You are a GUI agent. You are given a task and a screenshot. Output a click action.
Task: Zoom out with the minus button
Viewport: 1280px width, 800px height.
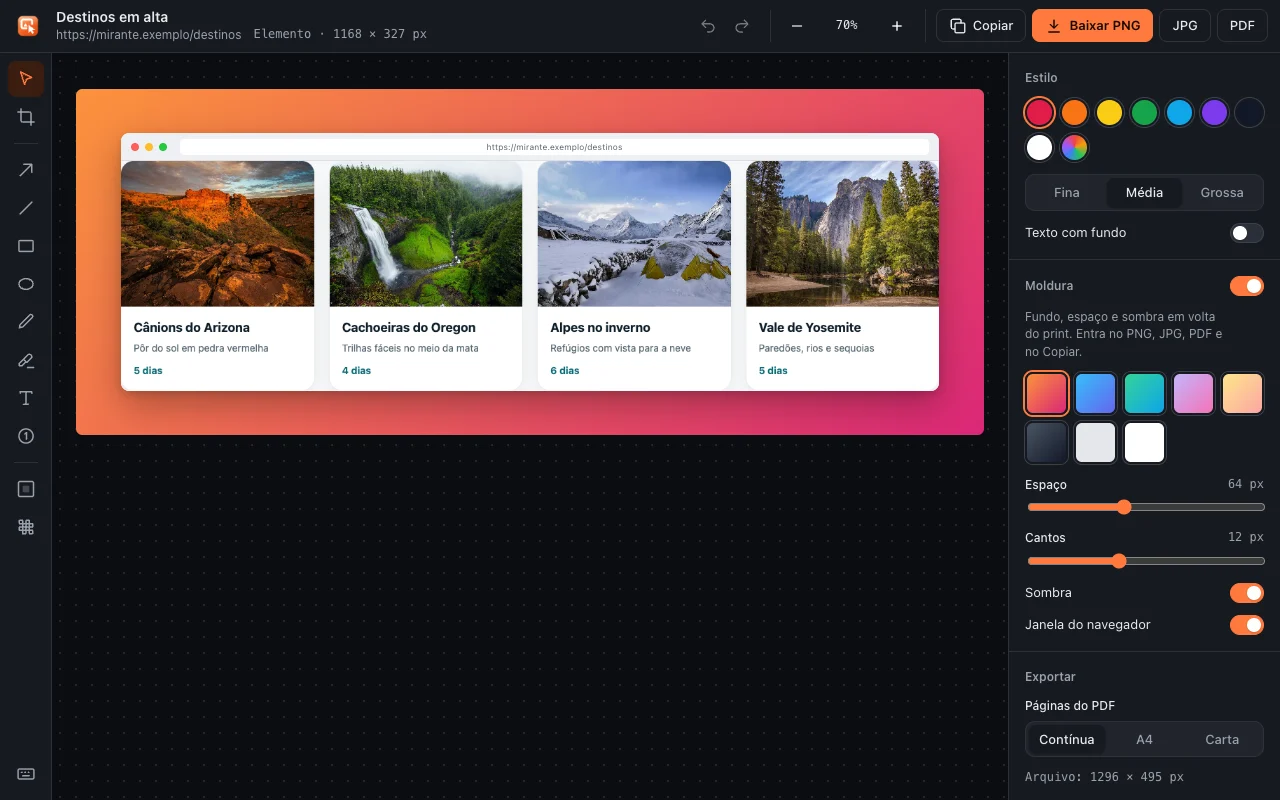(797, 26)
